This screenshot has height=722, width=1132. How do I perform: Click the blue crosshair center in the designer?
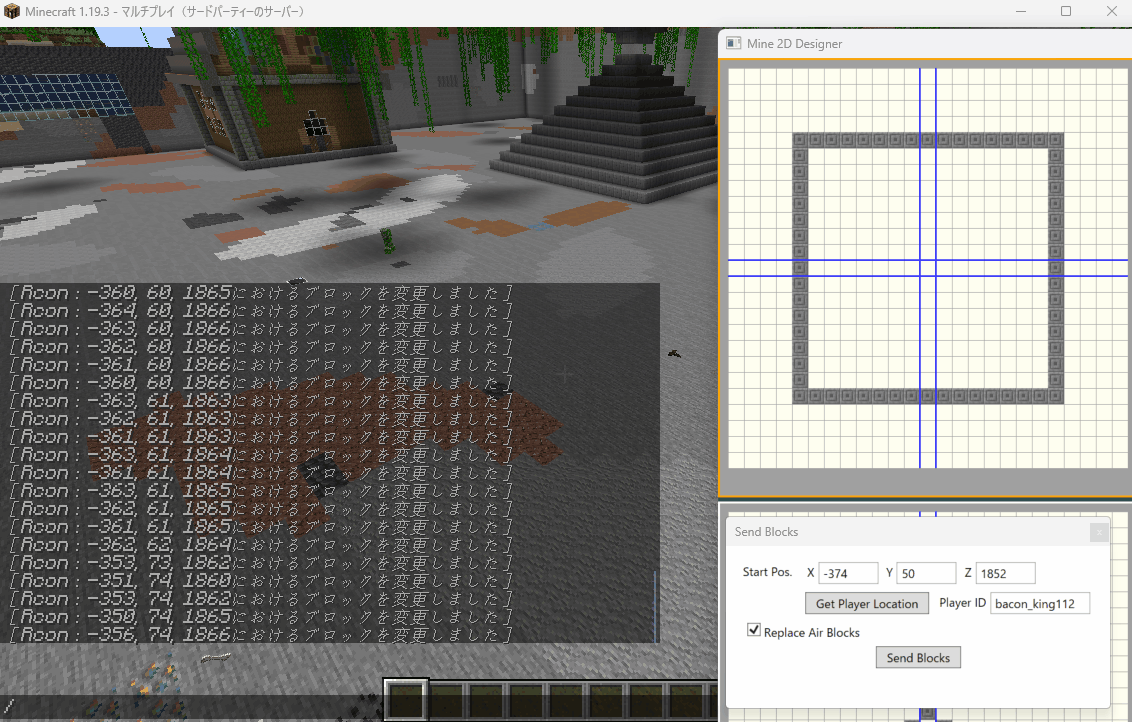click(x=928, y=268)
